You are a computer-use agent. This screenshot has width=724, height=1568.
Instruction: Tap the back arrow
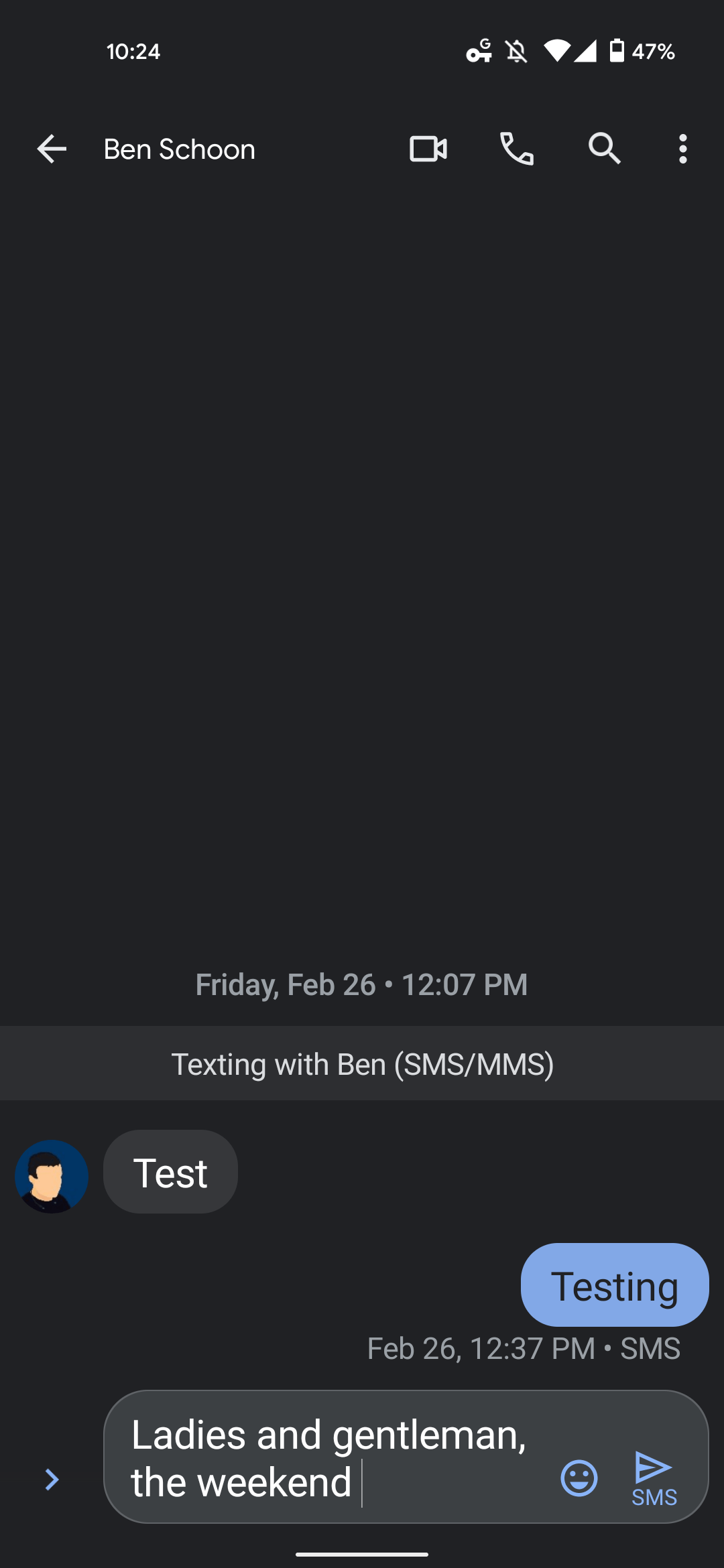click(52, 149)
